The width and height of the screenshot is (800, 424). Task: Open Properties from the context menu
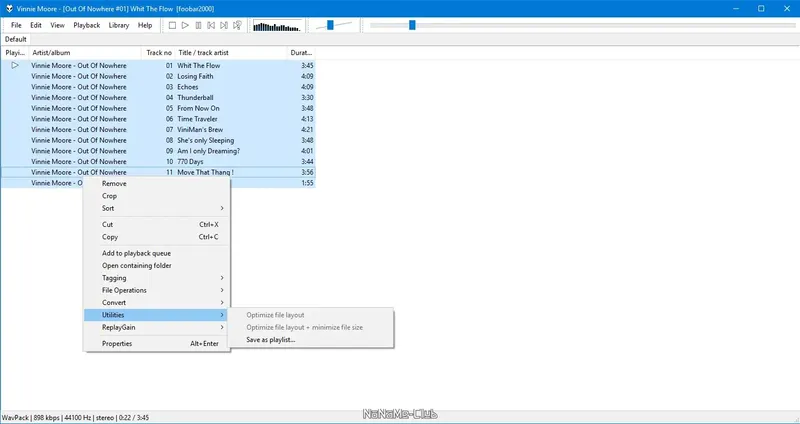pos(157,344)
